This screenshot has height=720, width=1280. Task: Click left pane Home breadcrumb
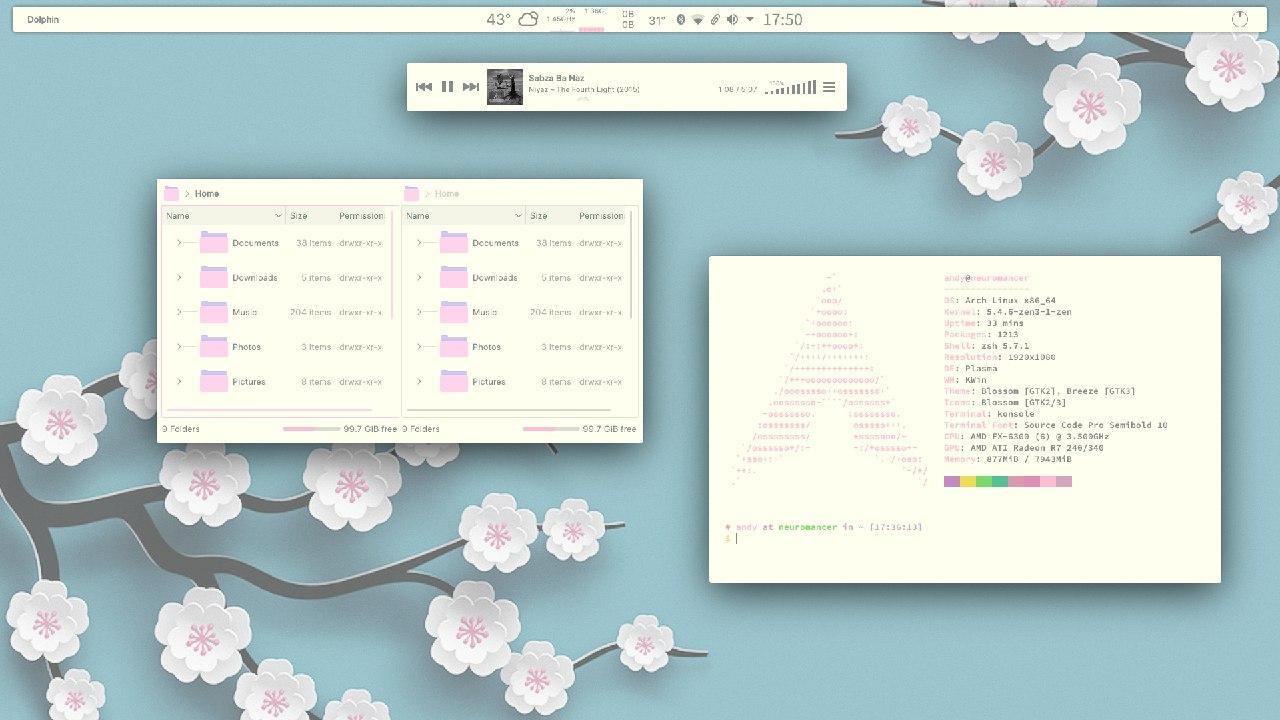[x=207, y=193]
